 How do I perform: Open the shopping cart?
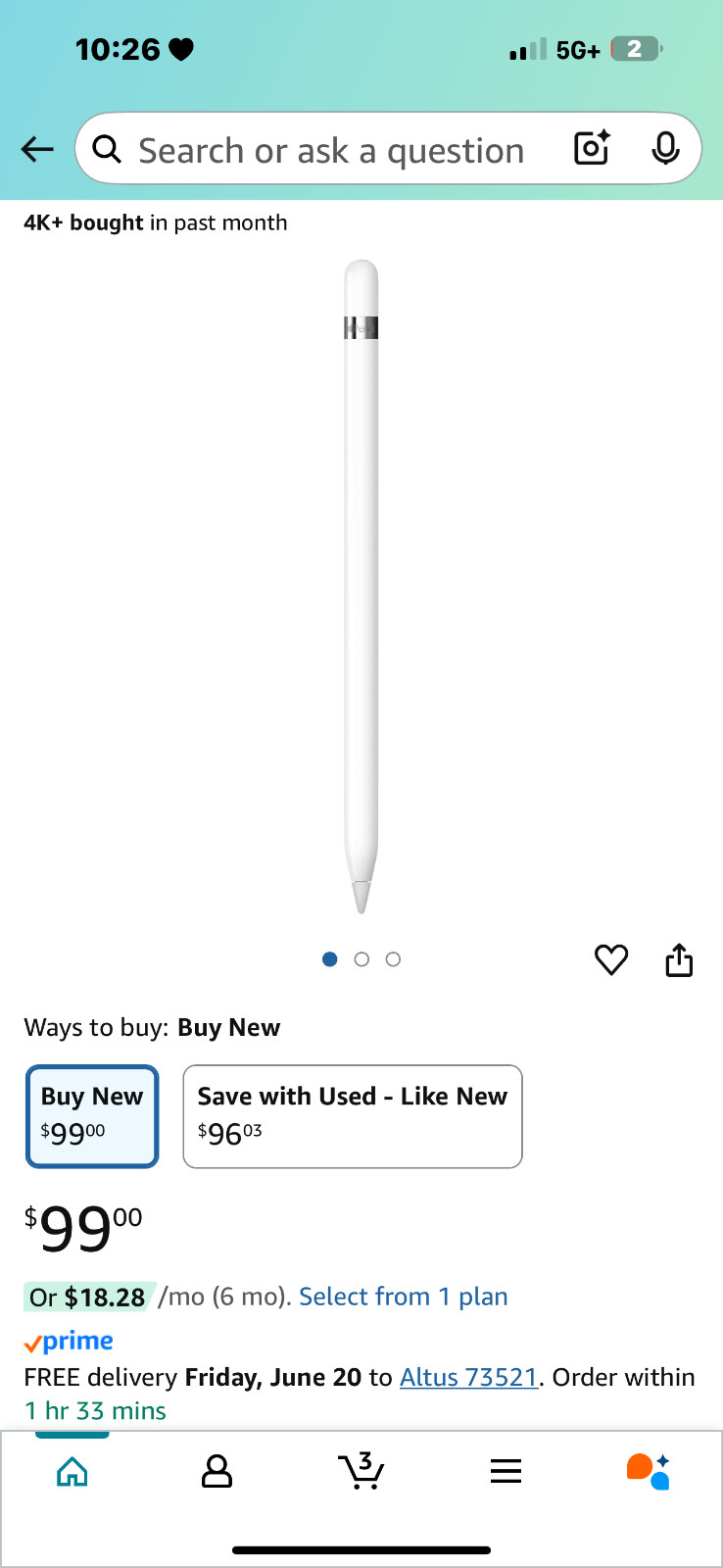pyautogui.click(x=361, y=1471)
